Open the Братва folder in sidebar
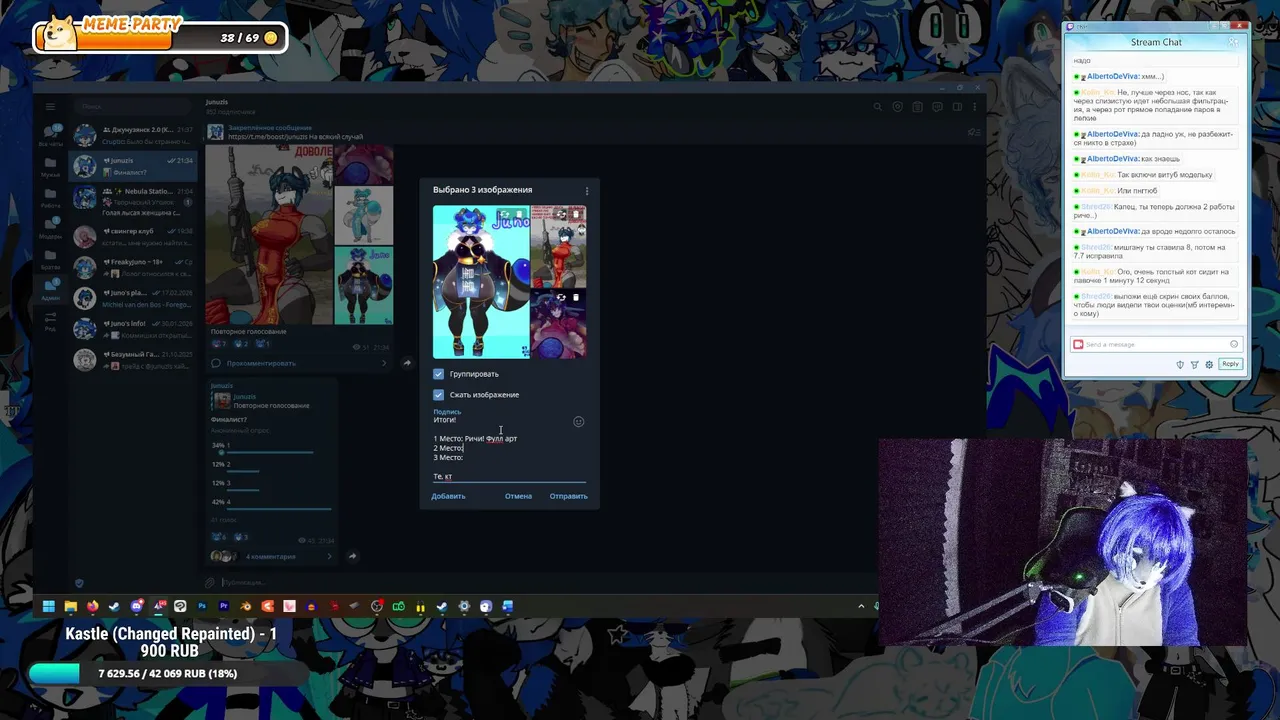Image resolution: width=1280 pixels, height=720 pixels. pyautogui.click(x=50, y=259)
